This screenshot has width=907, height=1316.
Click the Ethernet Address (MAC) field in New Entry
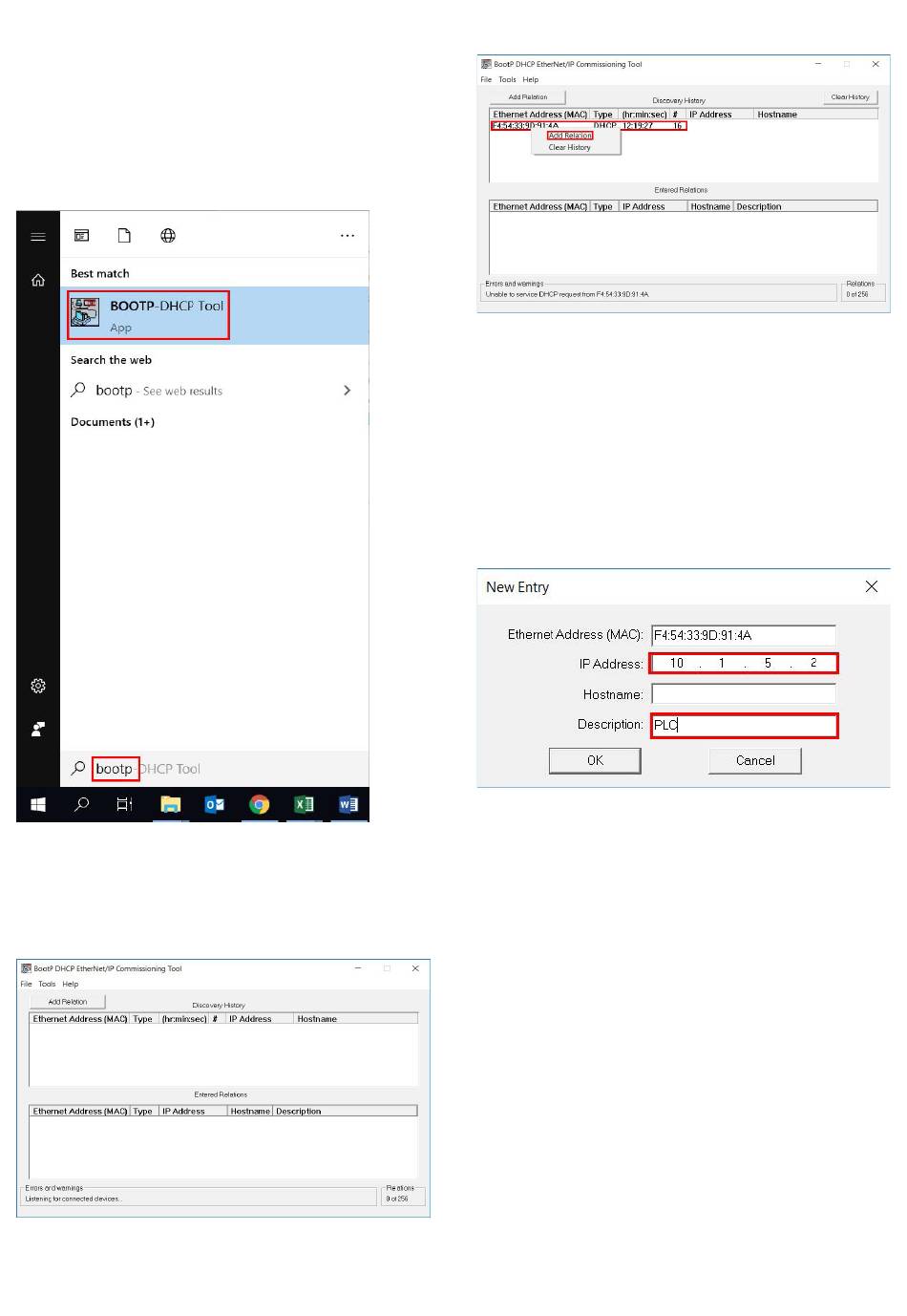click(x=744, y=635)
